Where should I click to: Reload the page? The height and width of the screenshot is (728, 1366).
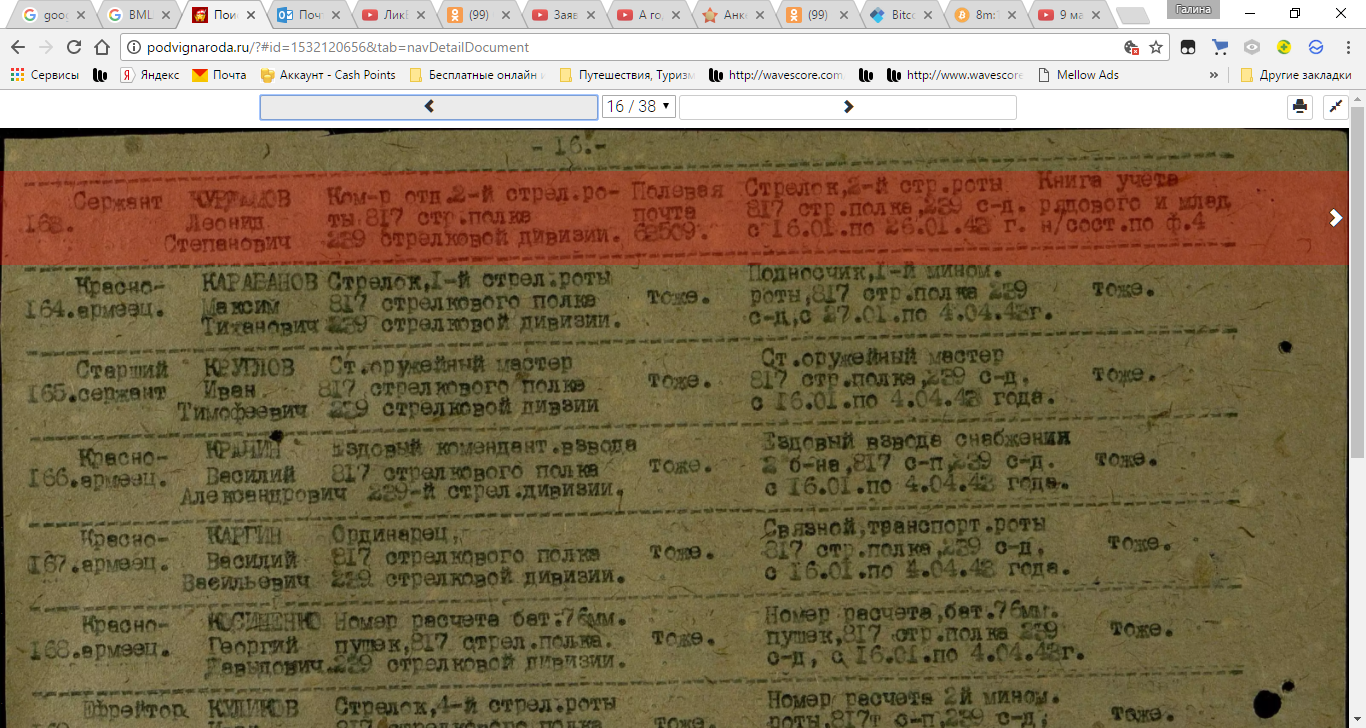74,47
